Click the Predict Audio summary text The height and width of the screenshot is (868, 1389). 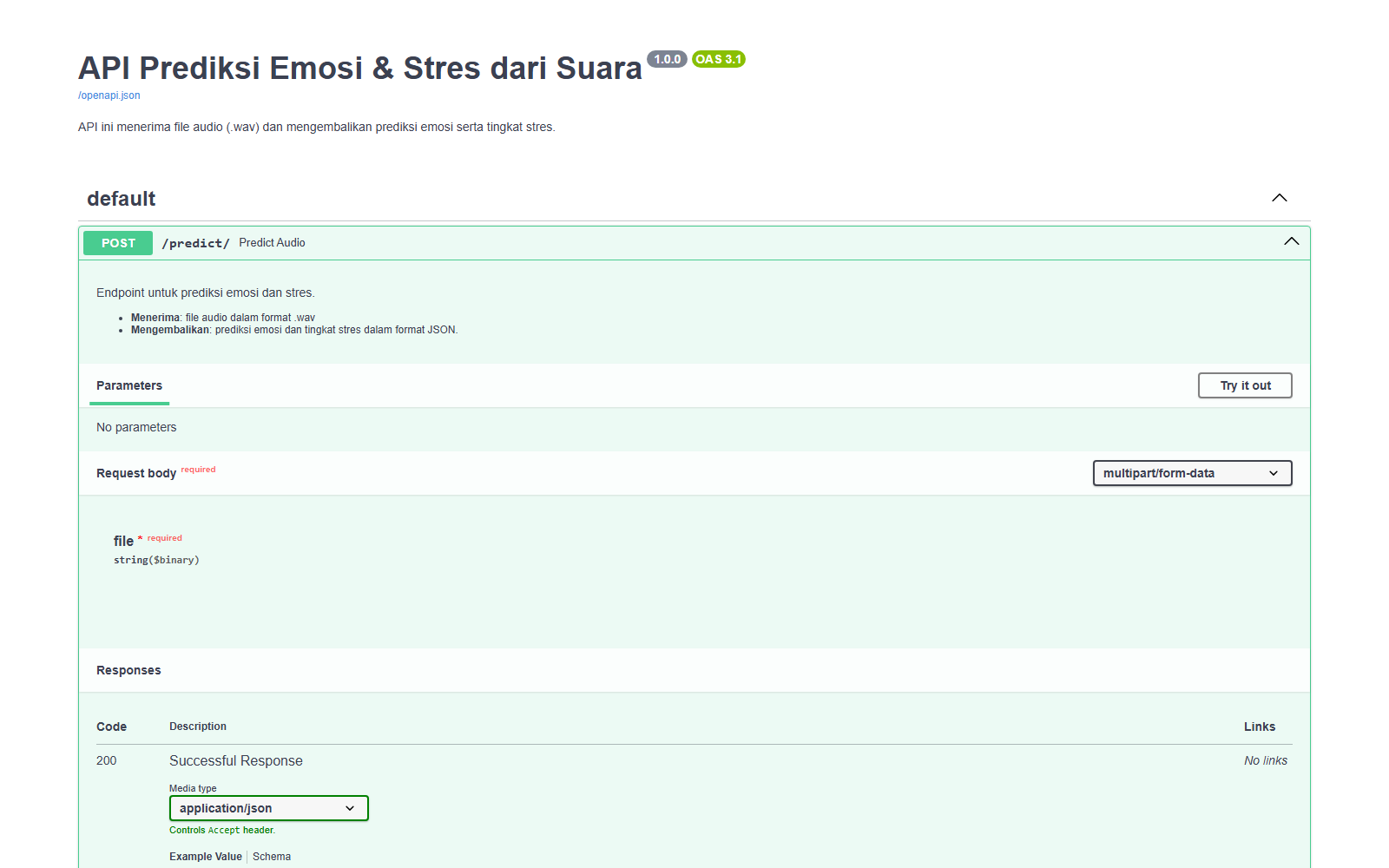click(273, 243)
